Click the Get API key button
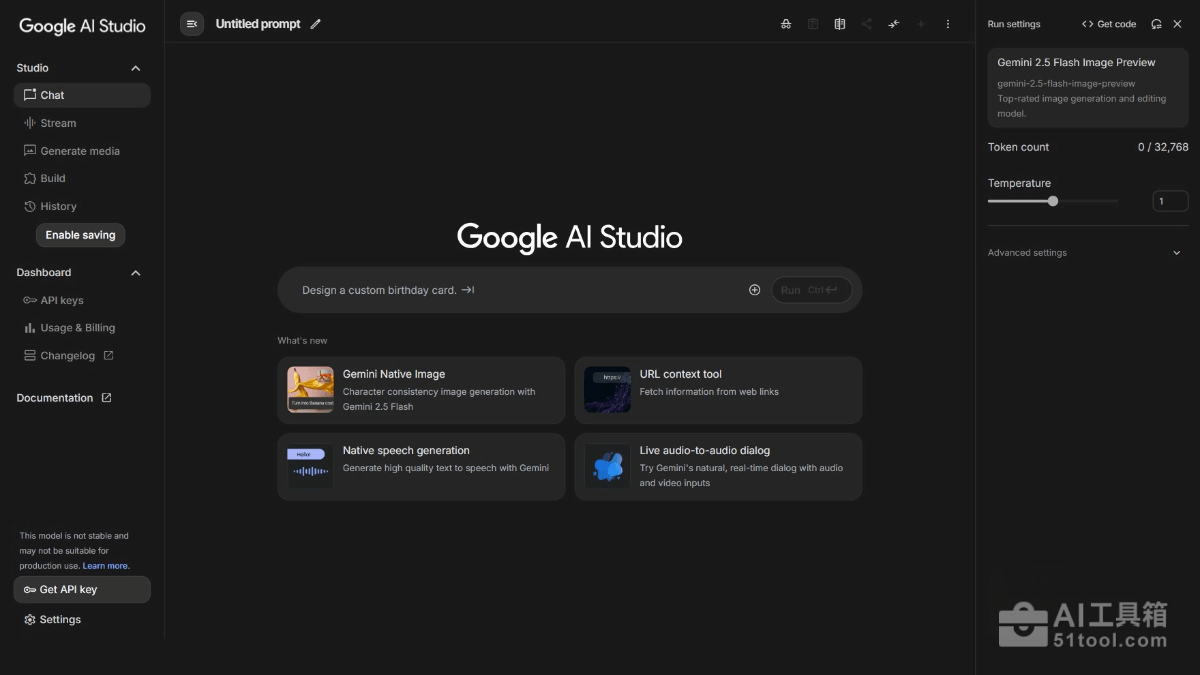This screenshot has width=1200, height=675. pos(82,590)
